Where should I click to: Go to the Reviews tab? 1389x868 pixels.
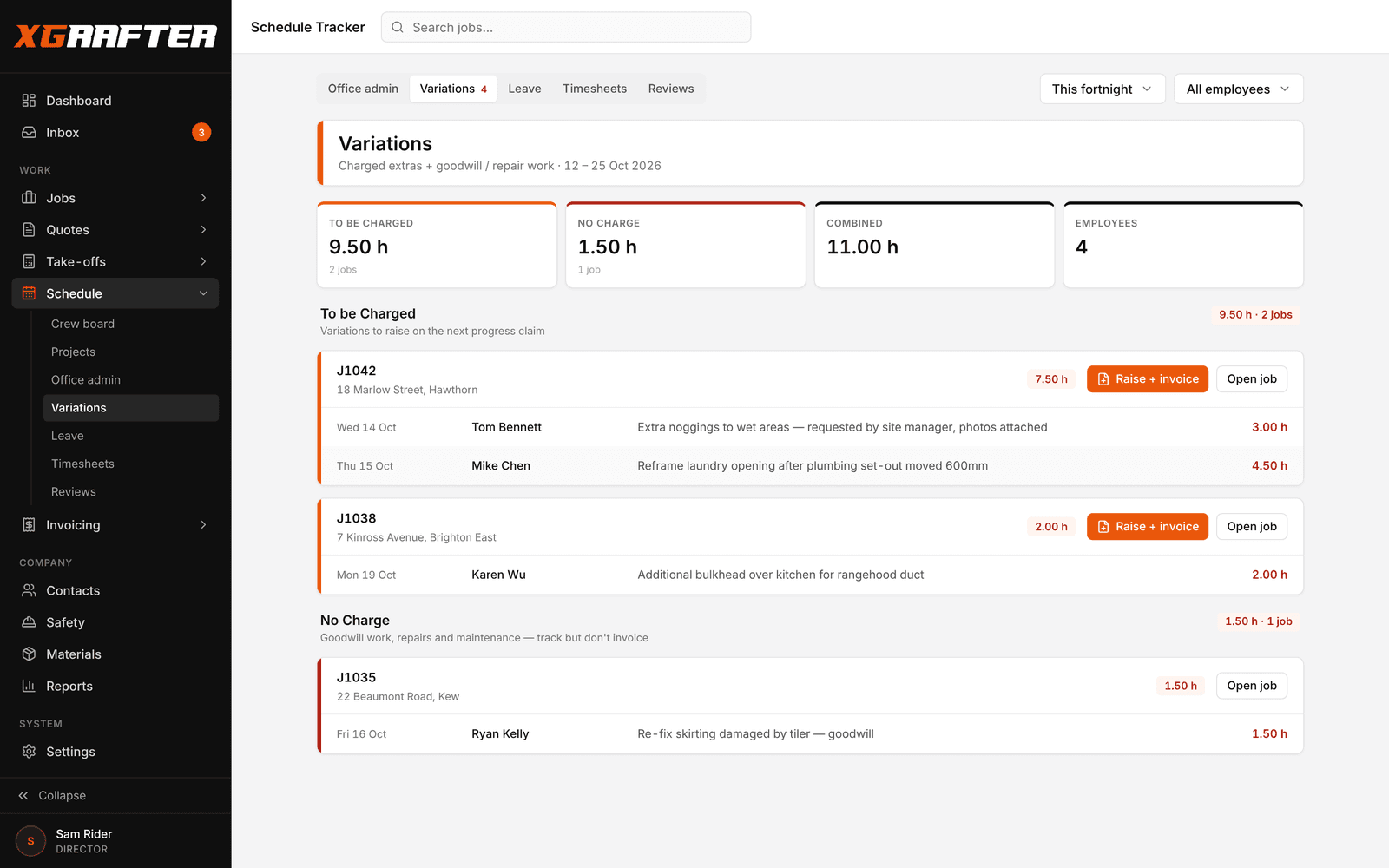pos(671,89)
